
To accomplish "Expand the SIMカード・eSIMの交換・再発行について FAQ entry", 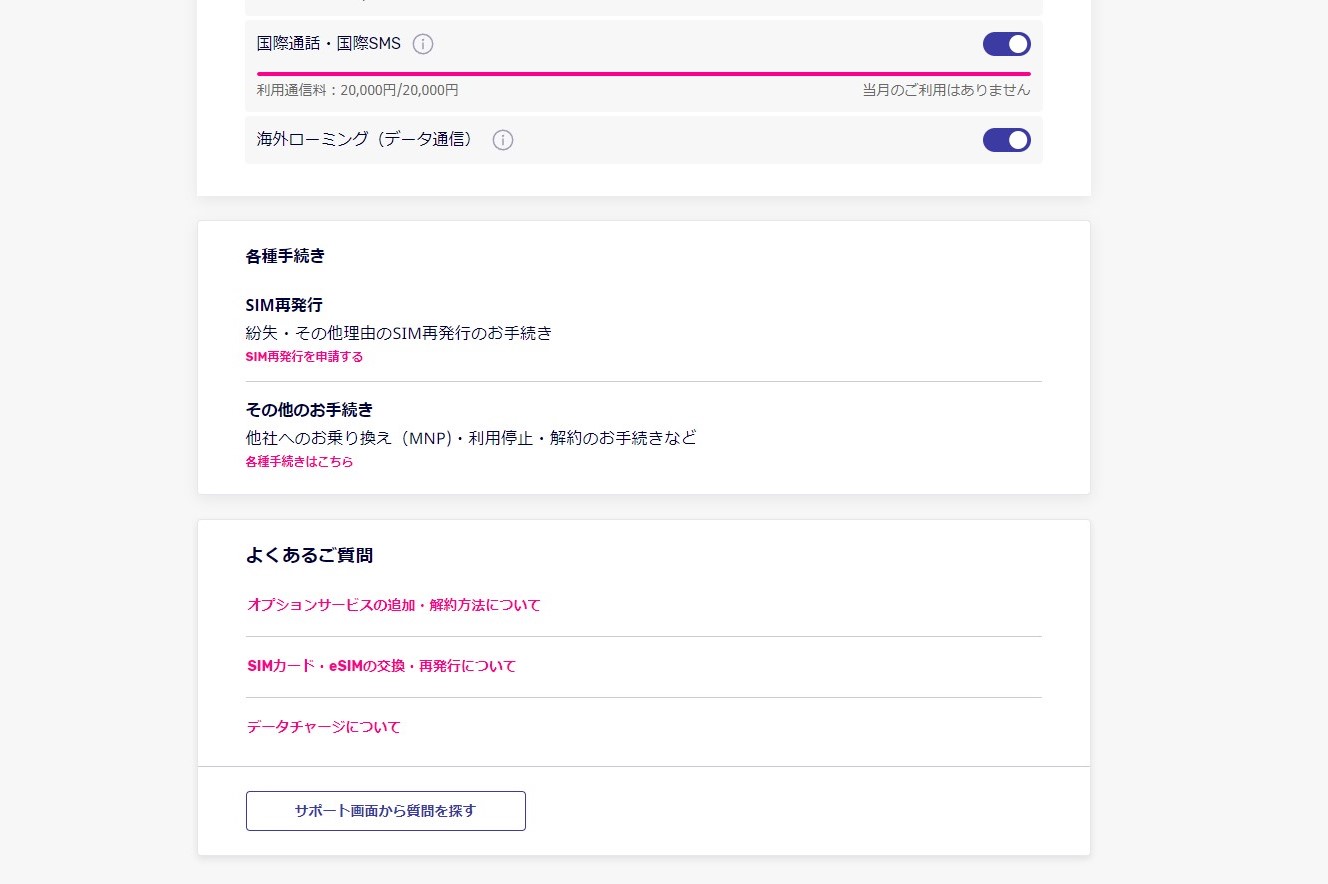I will [381, 666].
